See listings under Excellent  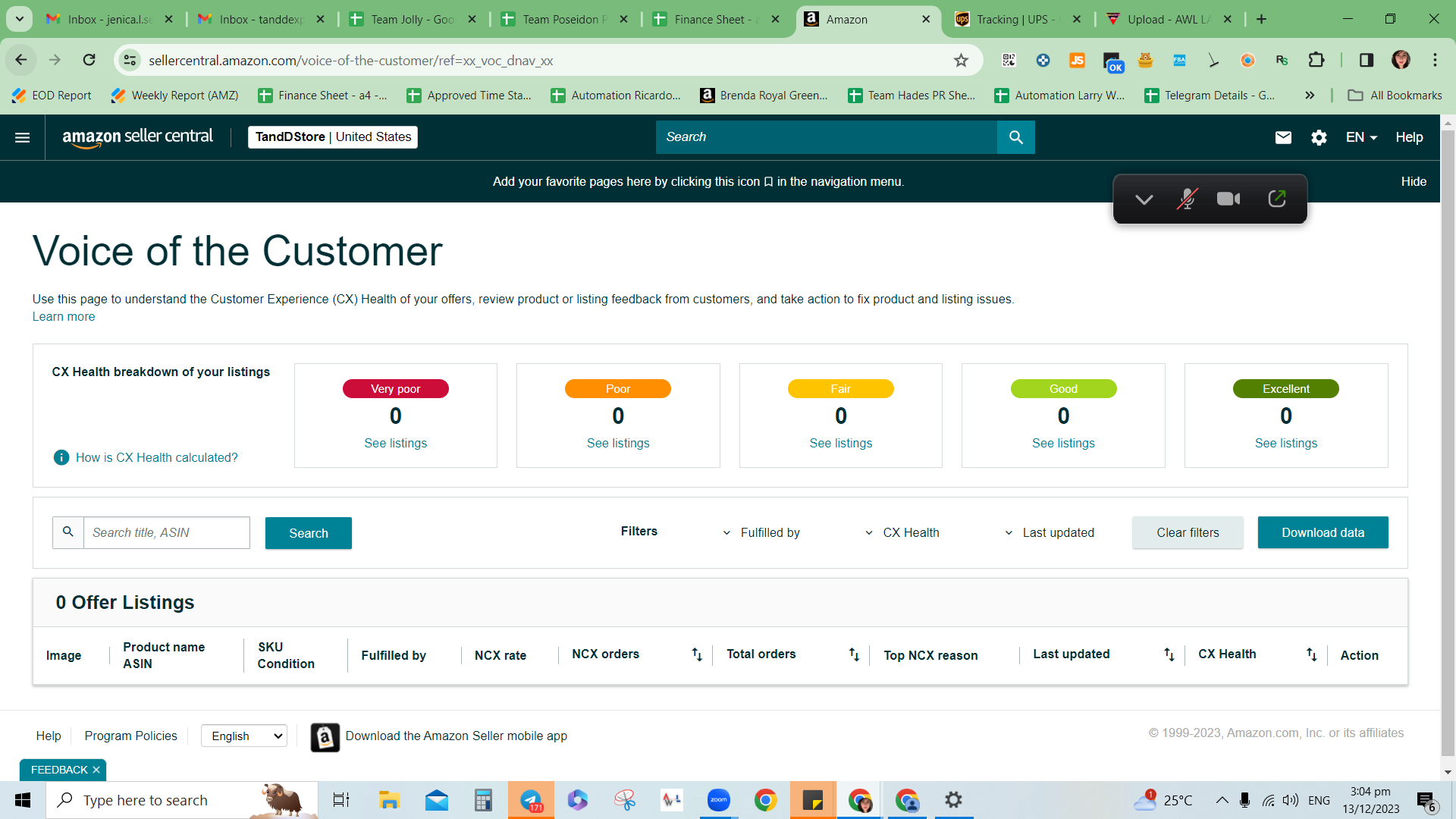[x=1286, y=443]
